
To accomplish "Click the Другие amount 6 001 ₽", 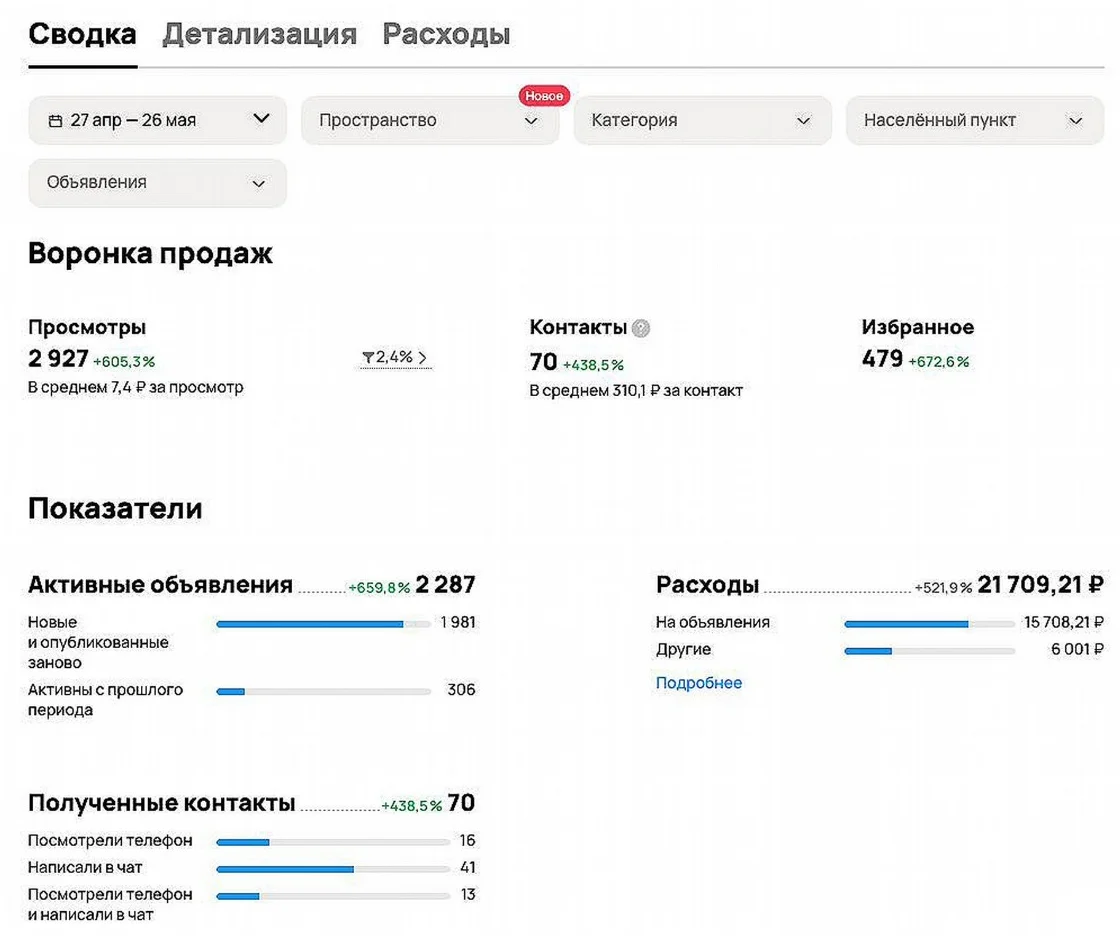I will click(1077, 649).
